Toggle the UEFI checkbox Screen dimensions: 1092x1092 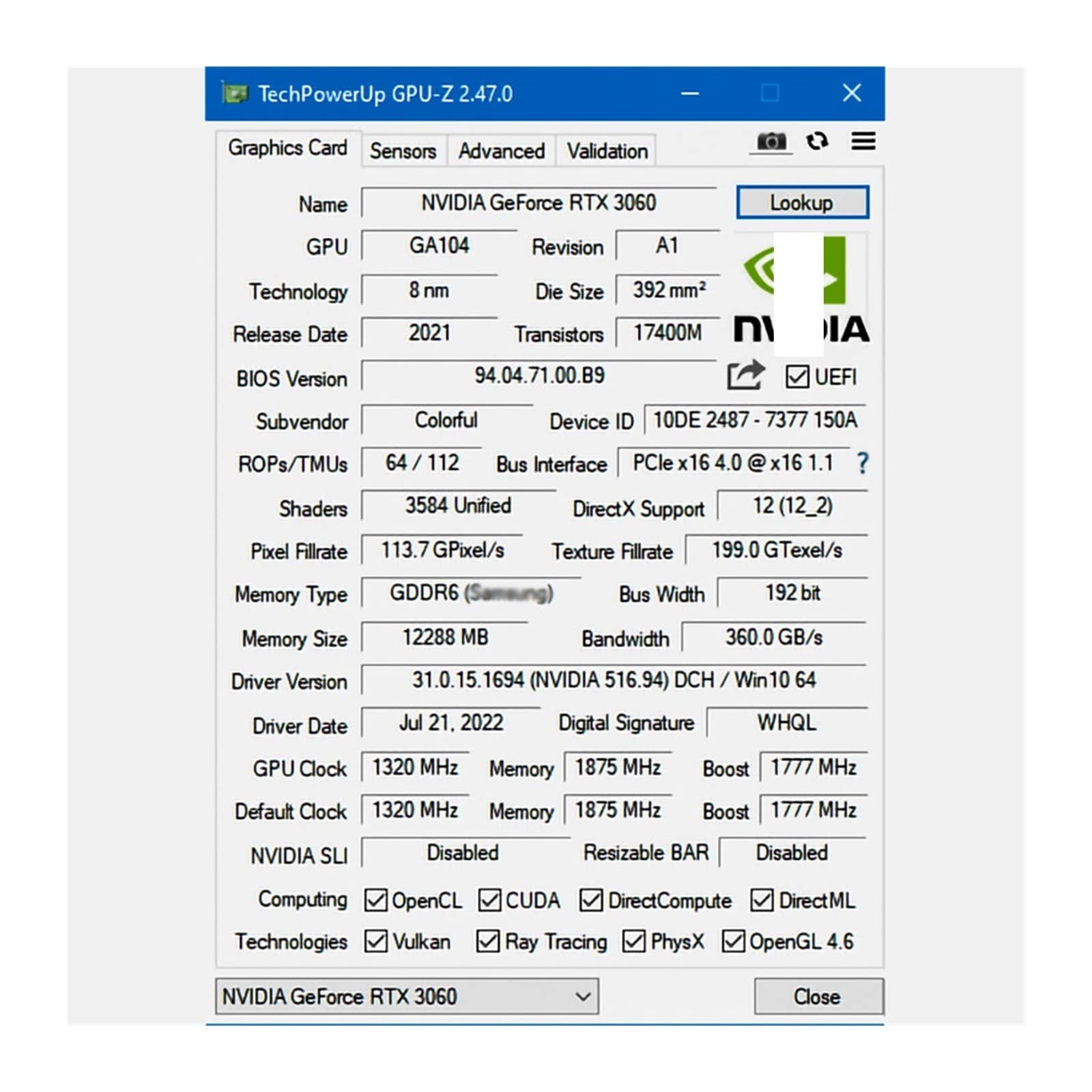coord(797,377)
